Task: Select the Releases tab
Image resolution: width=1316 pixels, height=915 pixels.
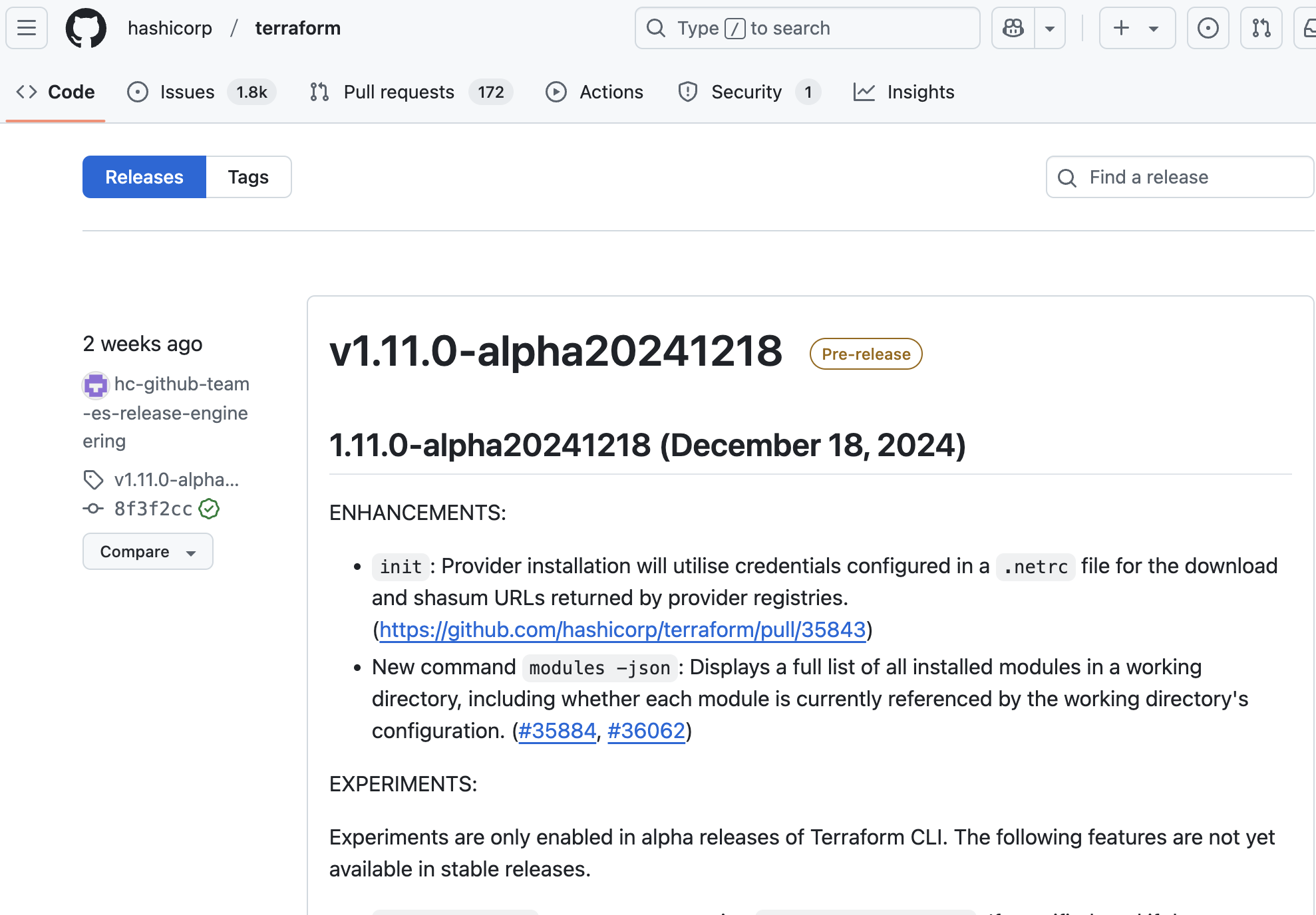Action: point(144,177)
